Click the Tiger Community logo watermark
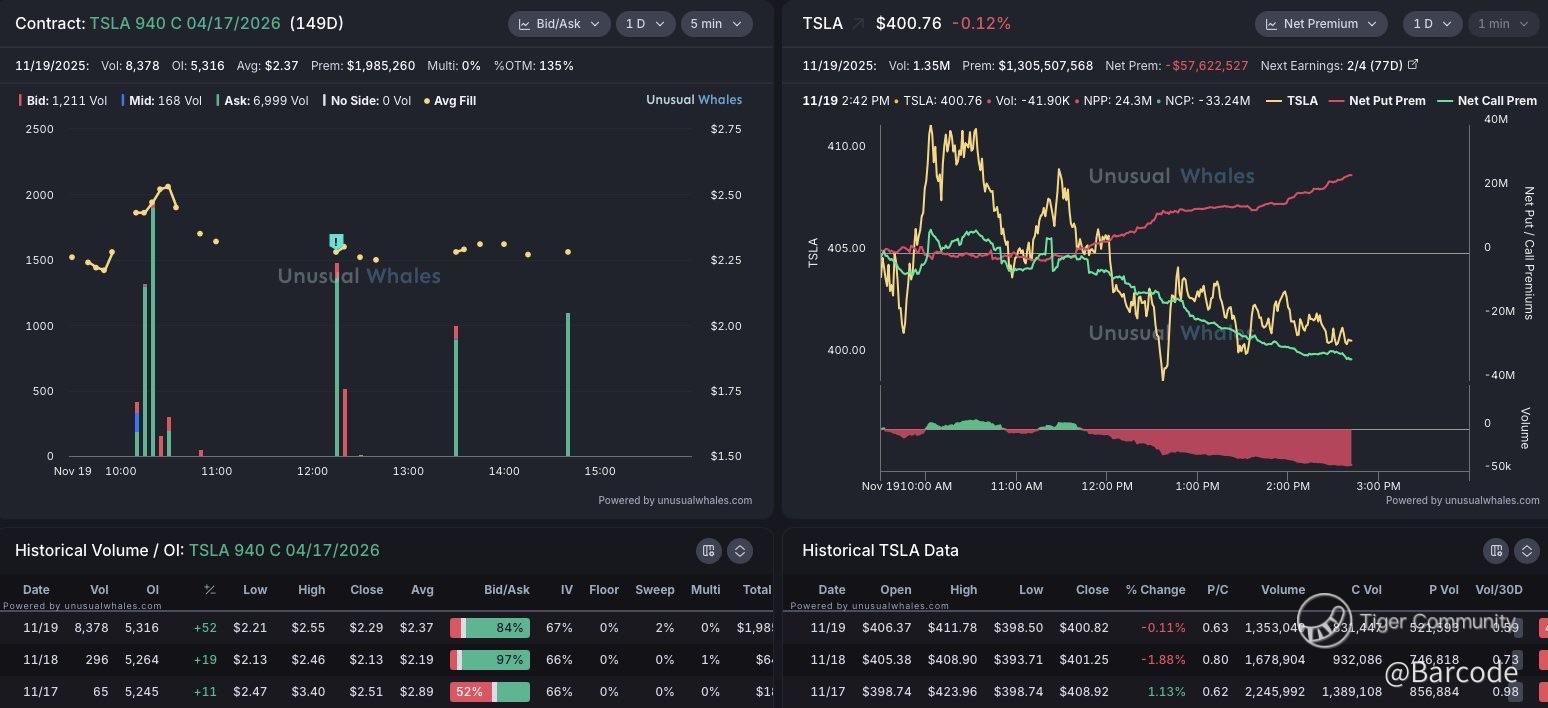The width and height of the screenshot is (1548, 708). [x=1325, y=622]
